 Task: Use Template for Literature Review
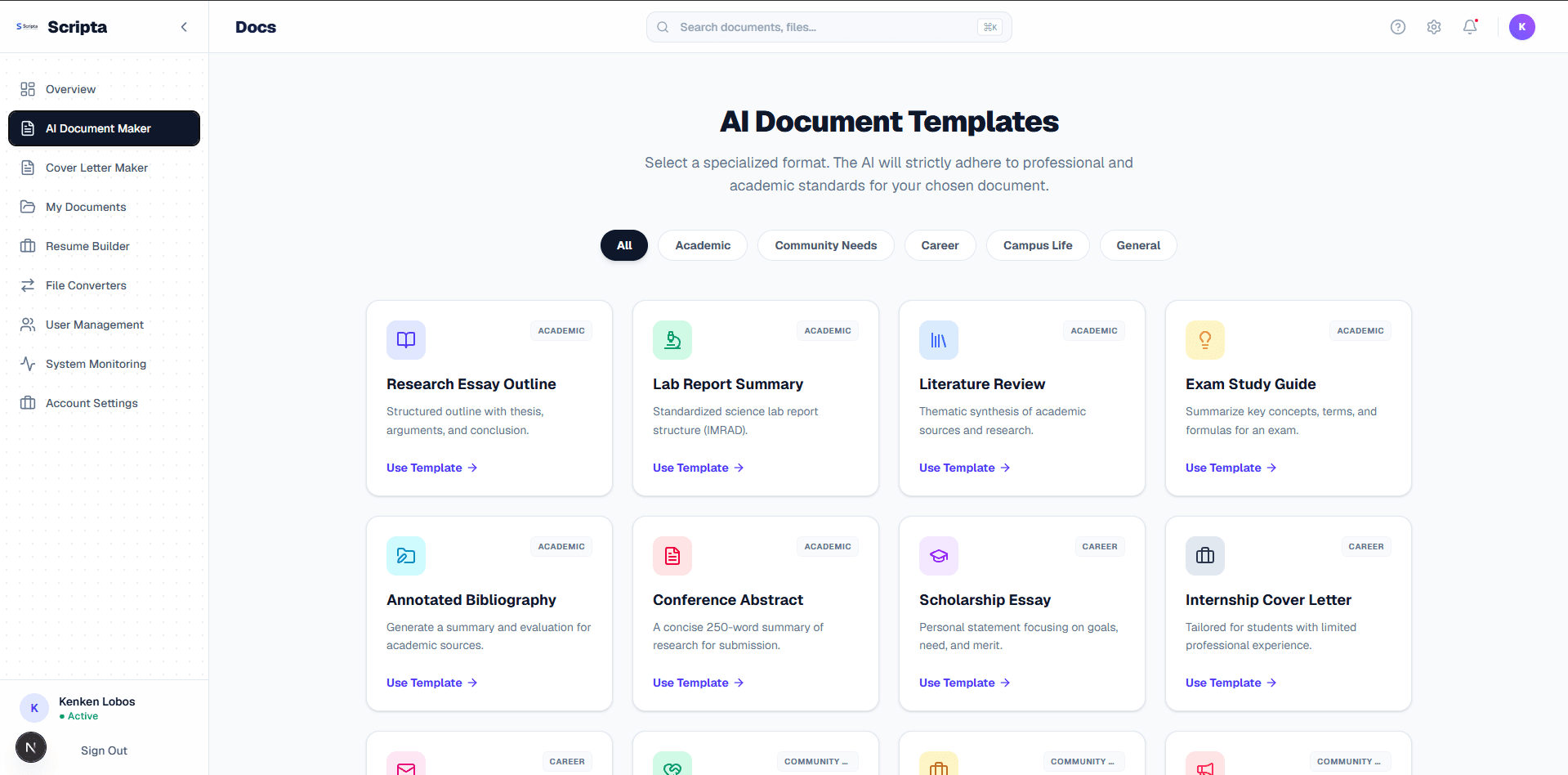964,468
